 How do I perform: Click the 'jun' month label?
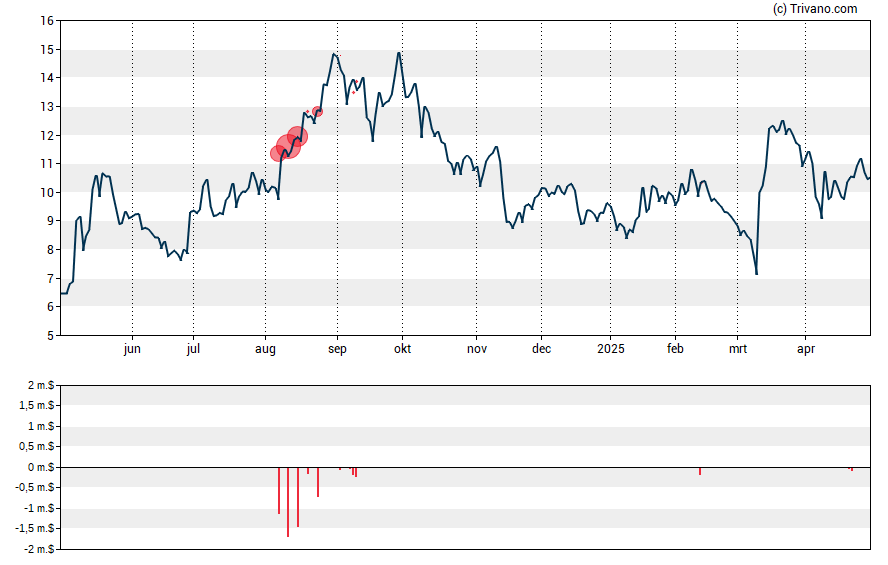click(x=132, y=349)
